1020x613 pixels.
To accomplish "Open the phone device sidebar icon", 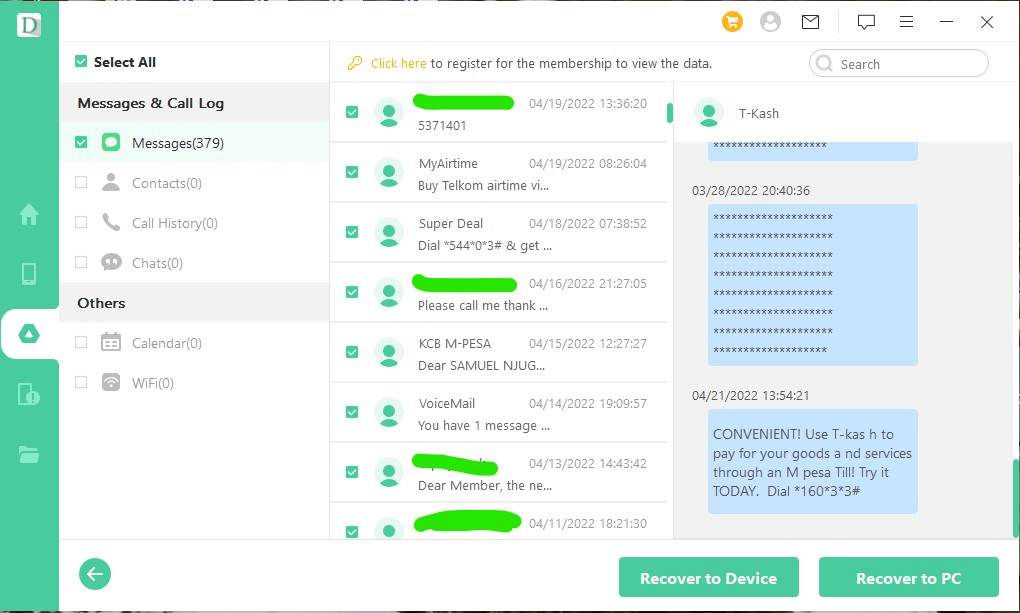I will coord(29,273).
